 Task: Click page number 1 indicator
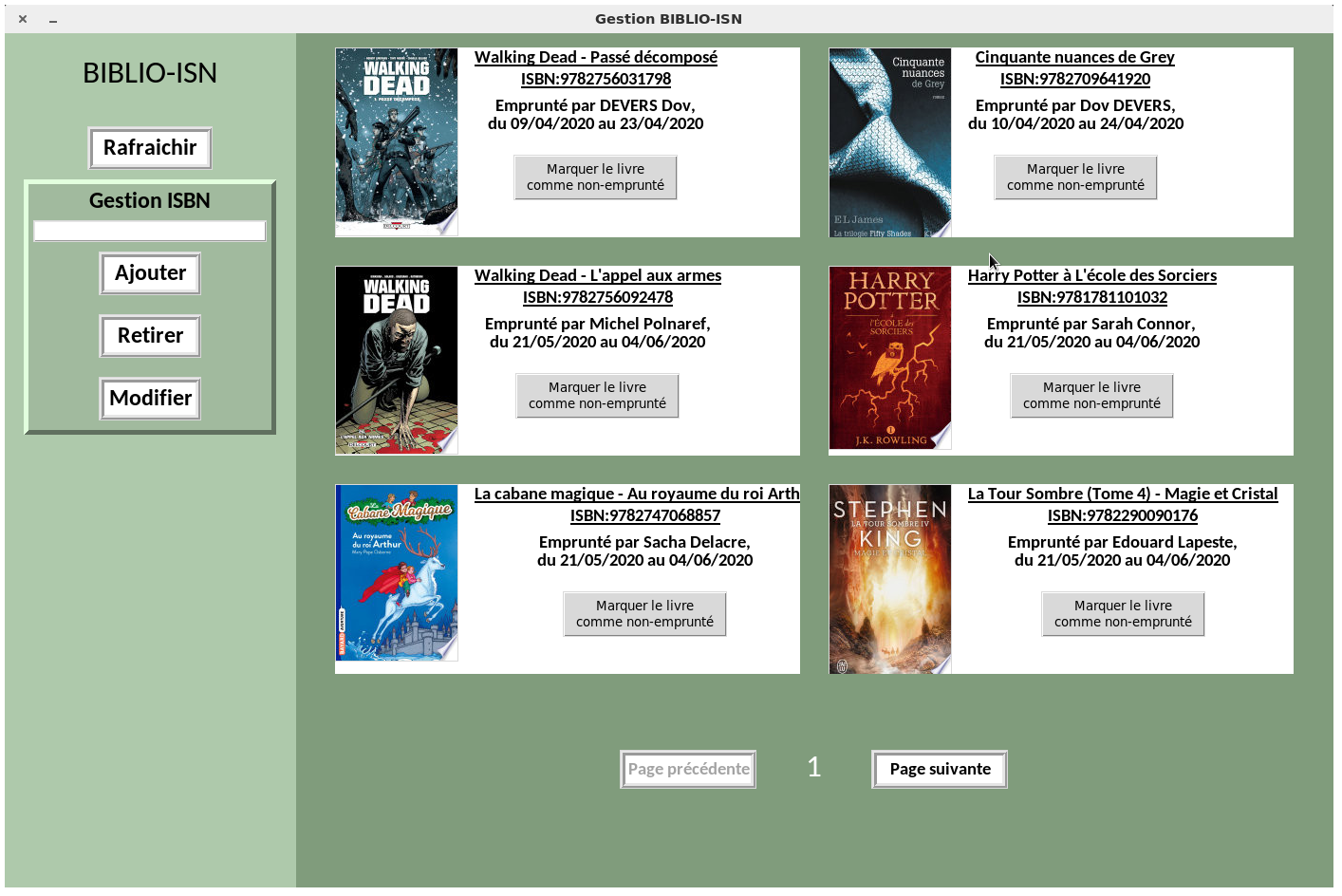814,768
